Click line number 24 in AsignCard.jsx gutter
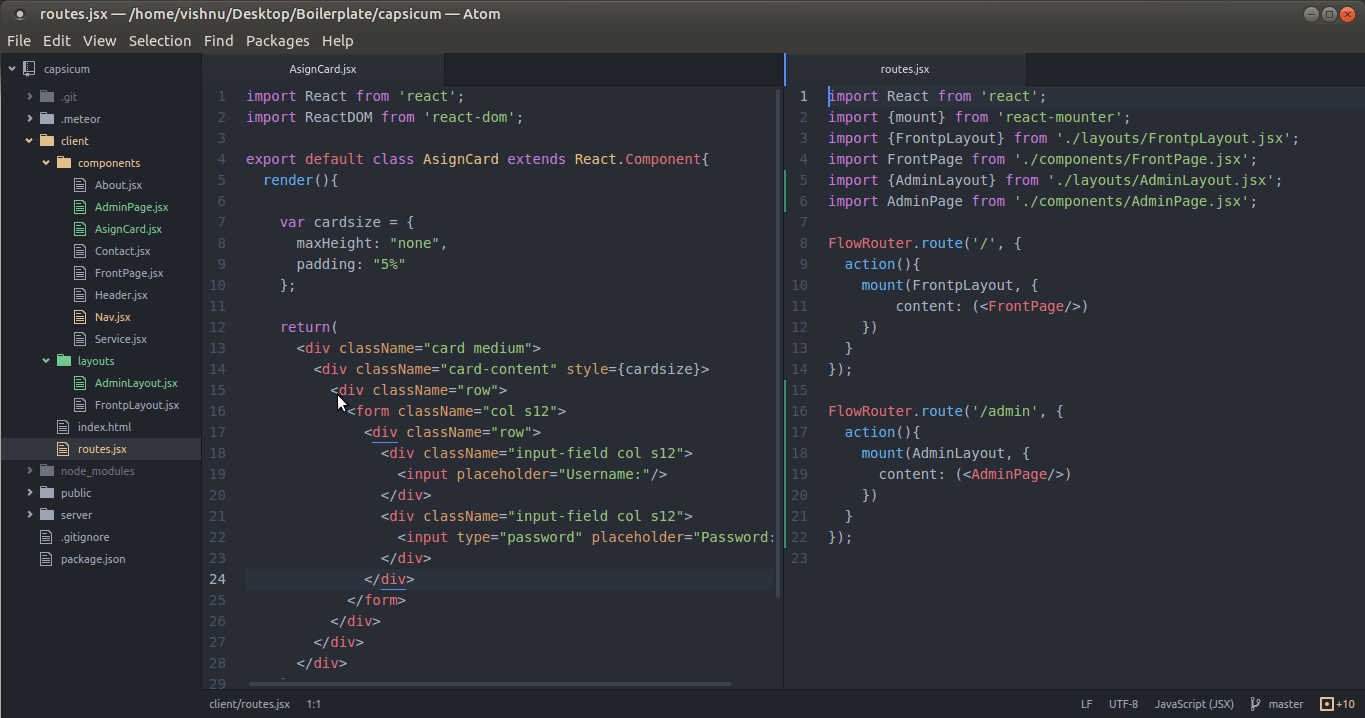This screenshot has height=718, width=1365. pos(217,579)
